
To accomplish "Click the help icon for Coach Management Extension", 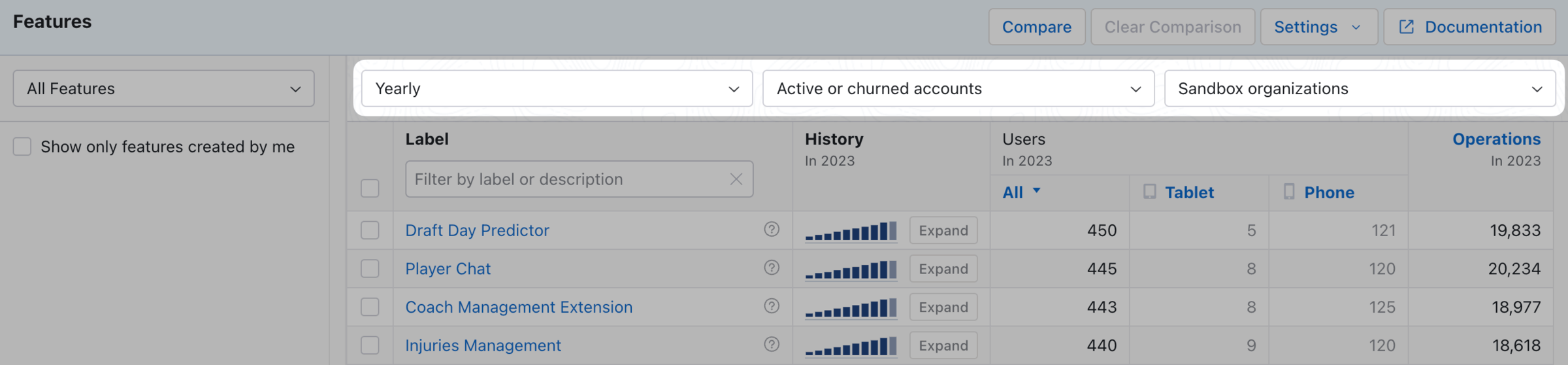I will coord(772,306).
